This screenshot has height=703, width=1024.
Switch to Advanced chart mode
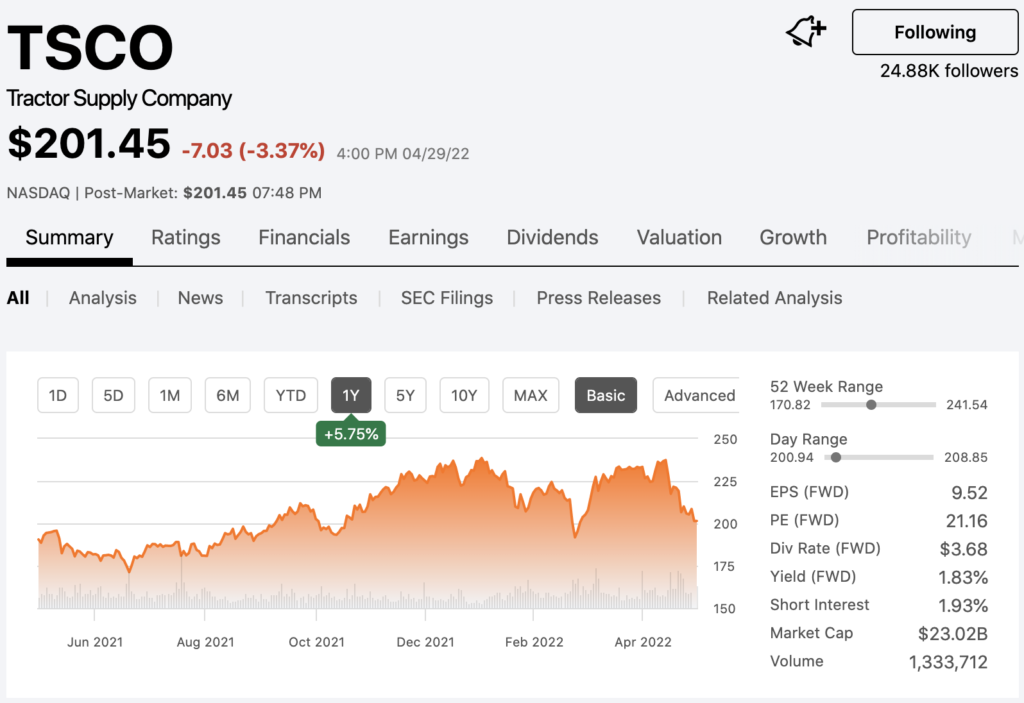697,395
